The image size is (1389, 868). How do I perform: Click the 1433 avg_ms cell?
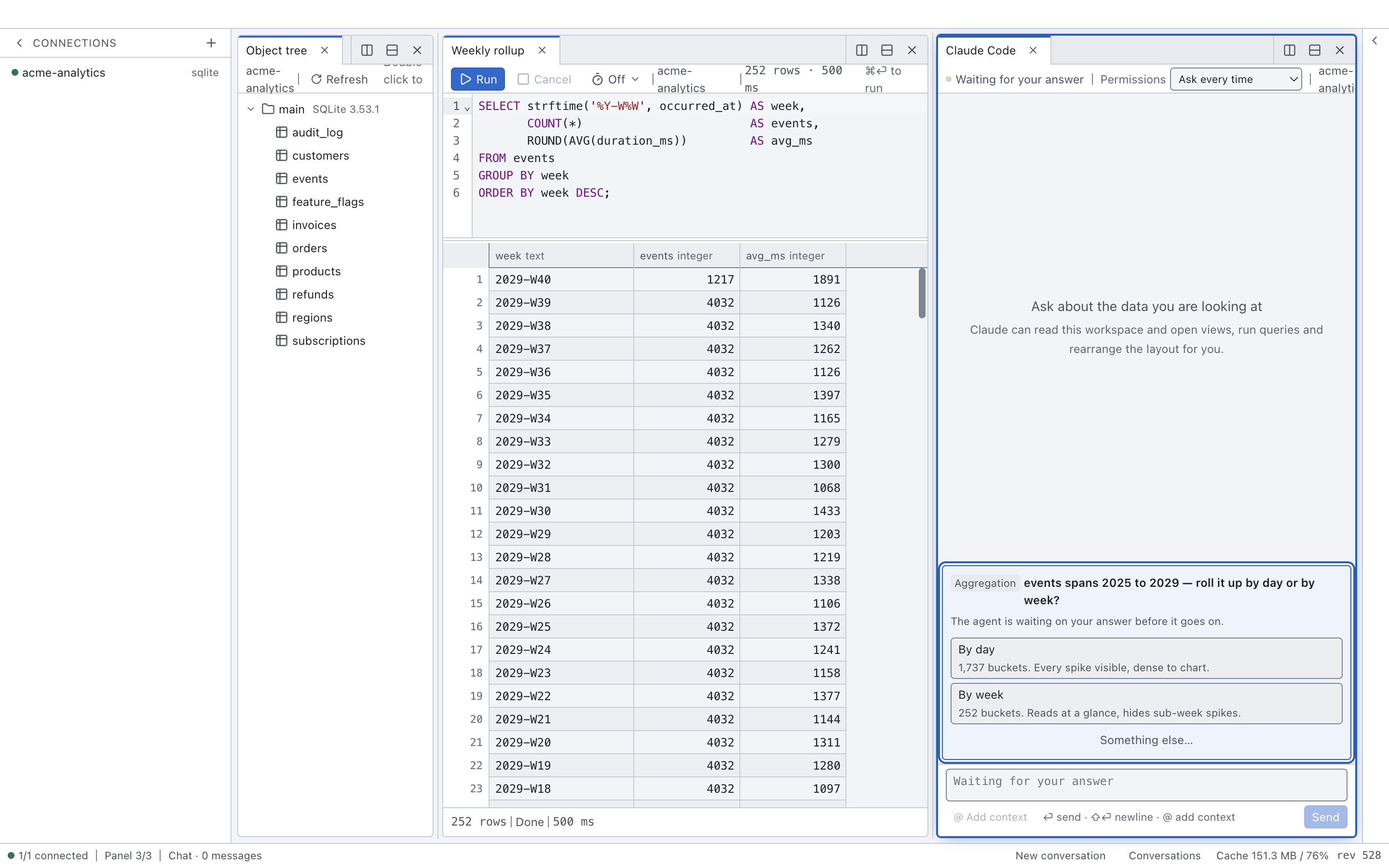(x=793, y=511)
